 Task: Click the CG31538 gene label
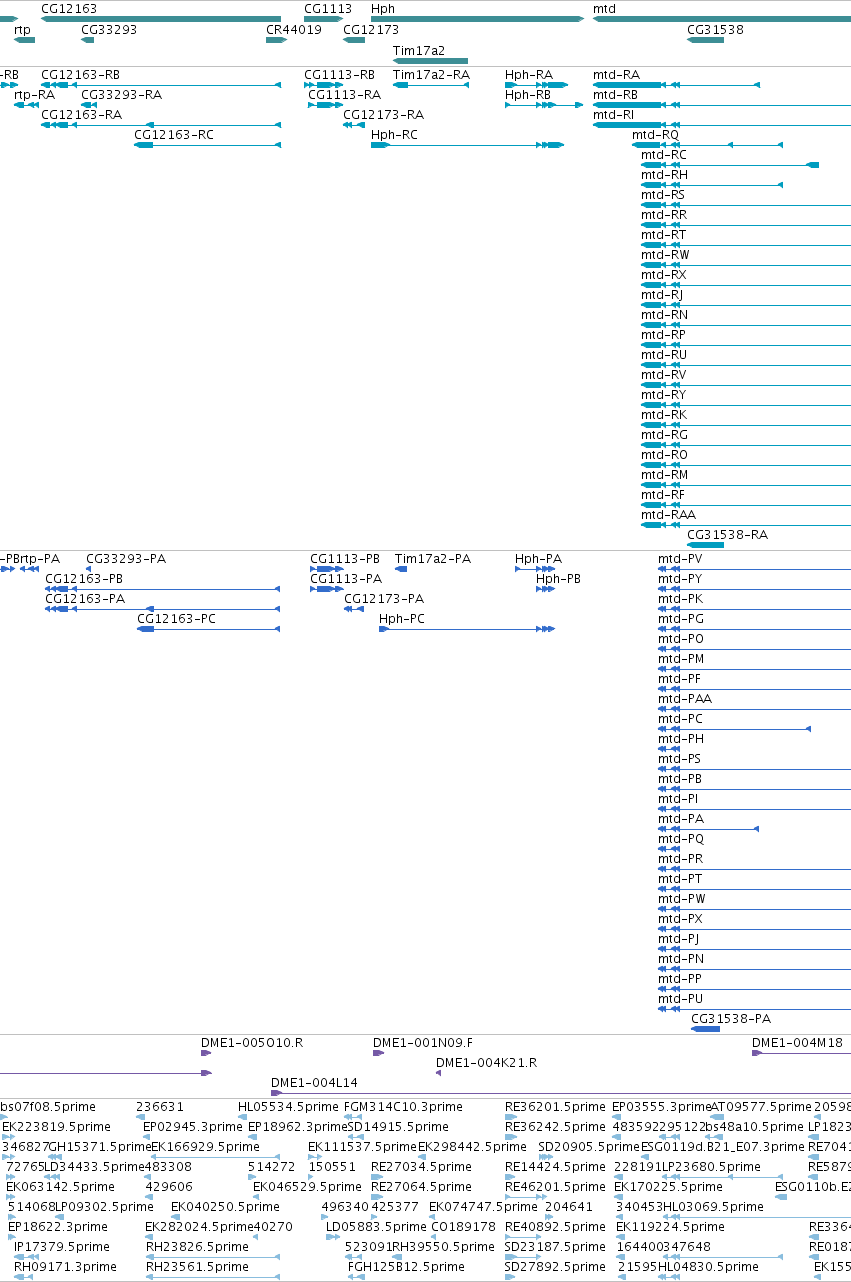tap(715, 30)
